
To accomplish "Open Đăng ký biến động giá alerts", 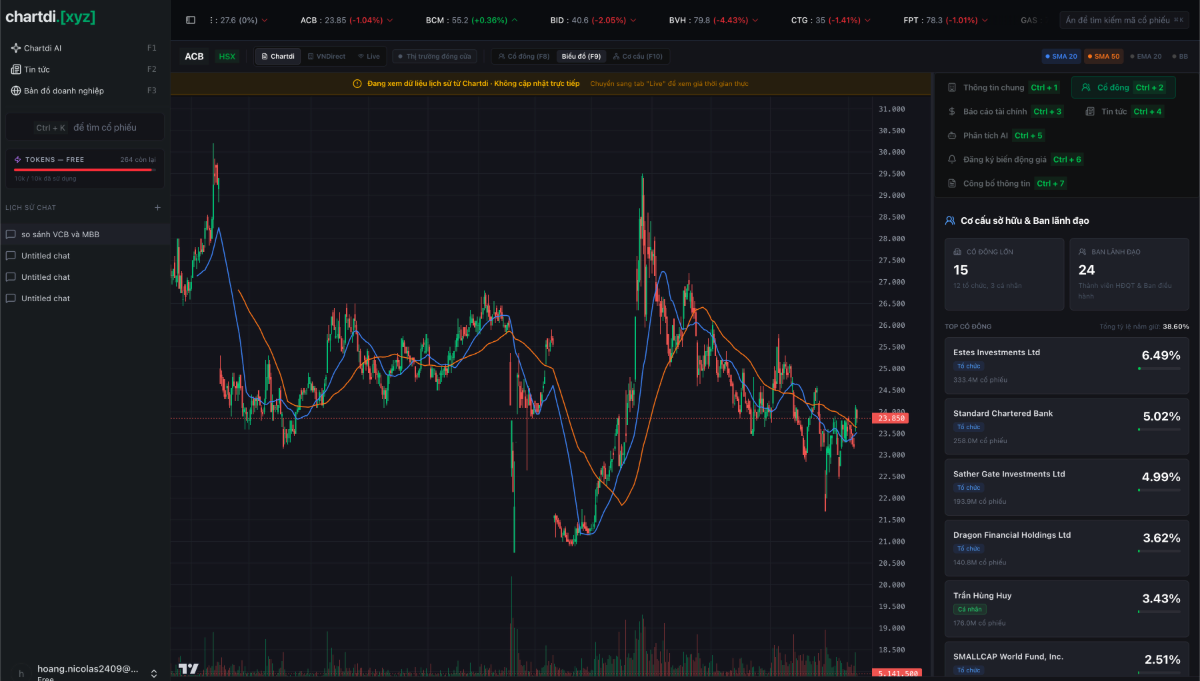I will [1015, 159].
